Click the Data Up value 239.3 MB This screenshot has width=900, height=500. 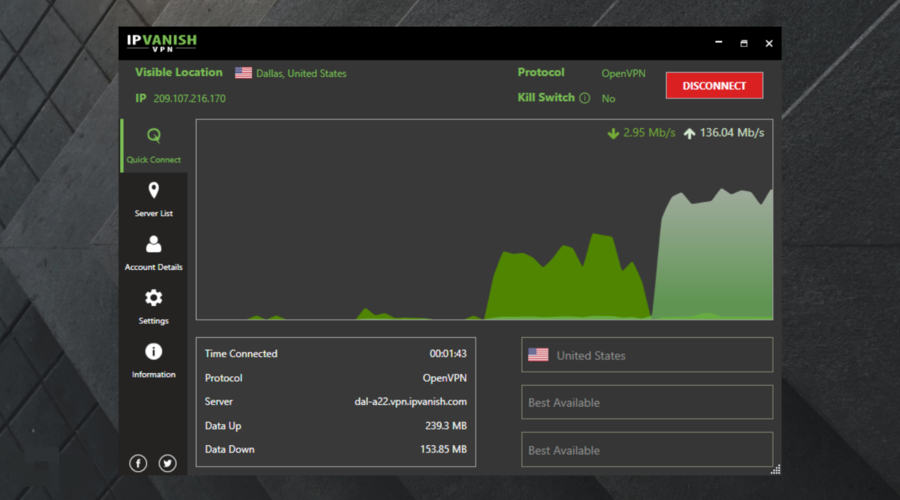(446, 425)
